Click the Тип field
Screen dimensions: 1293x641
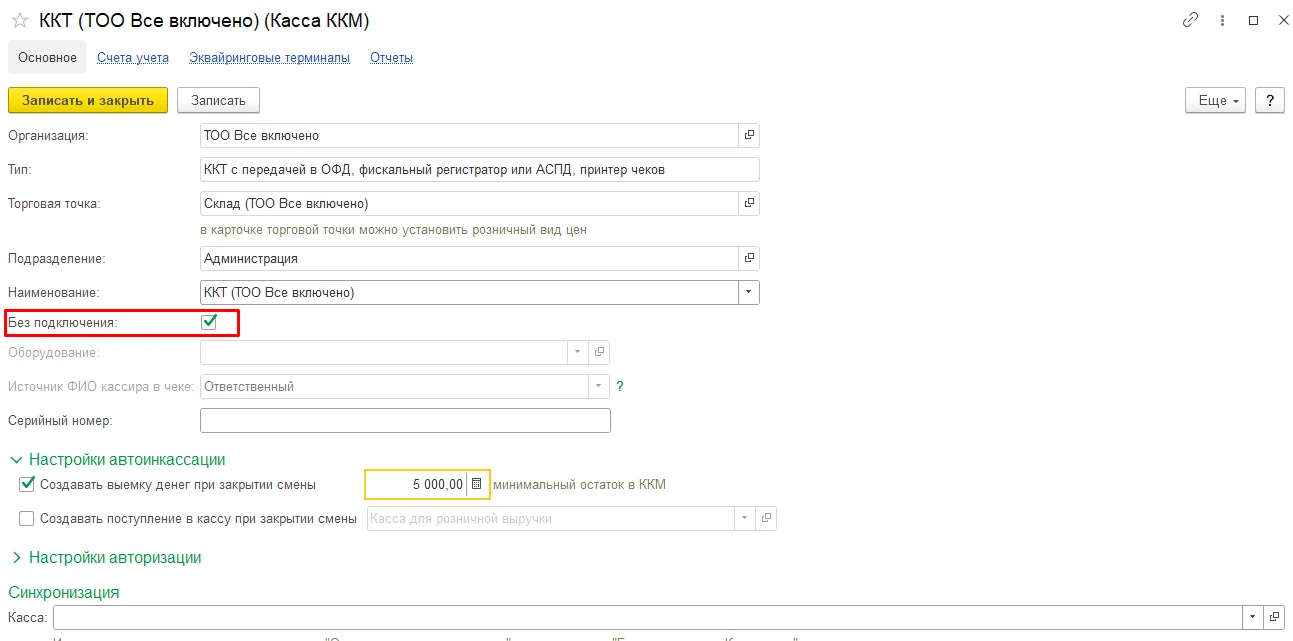click(480, 170)
